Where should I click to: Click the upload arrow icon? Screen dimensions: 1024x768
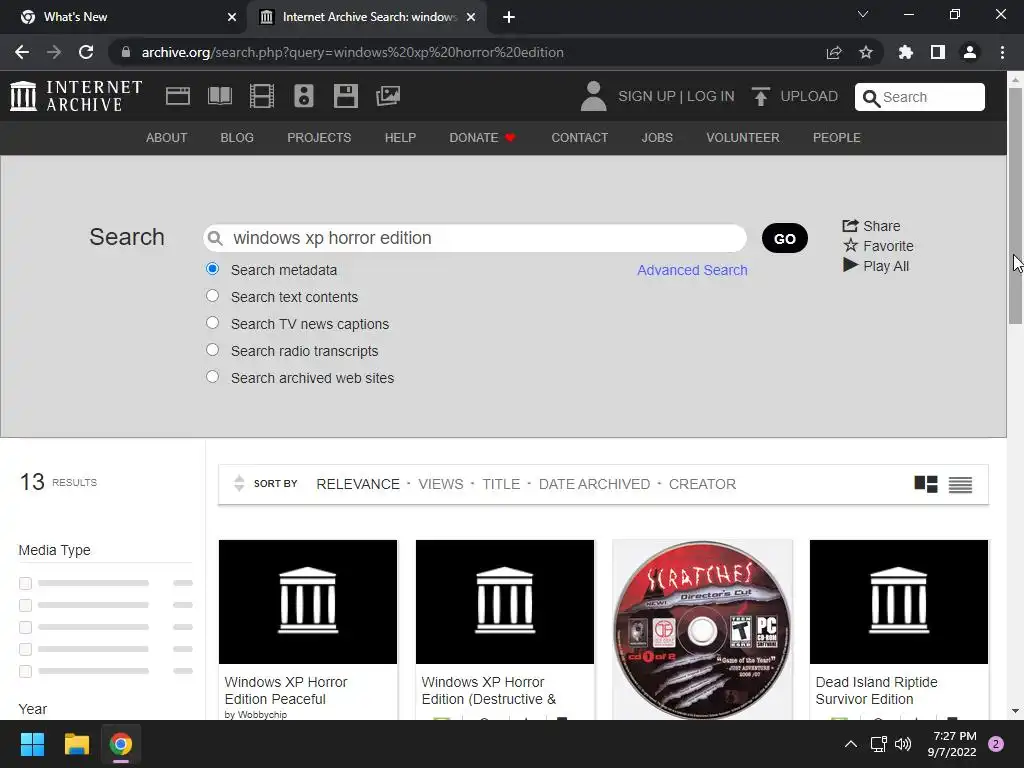760,97
